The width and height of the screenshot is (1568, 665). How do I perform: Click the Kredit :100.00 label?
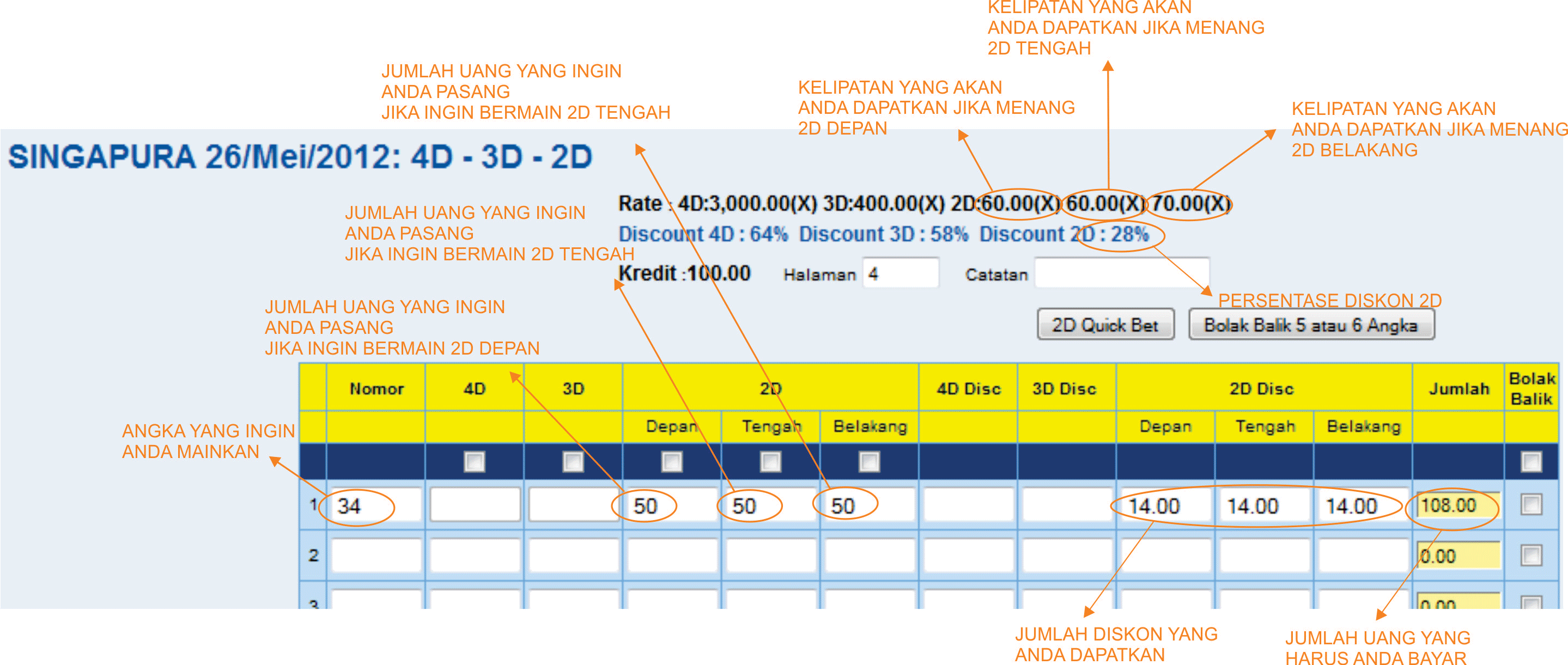(684, 273)
